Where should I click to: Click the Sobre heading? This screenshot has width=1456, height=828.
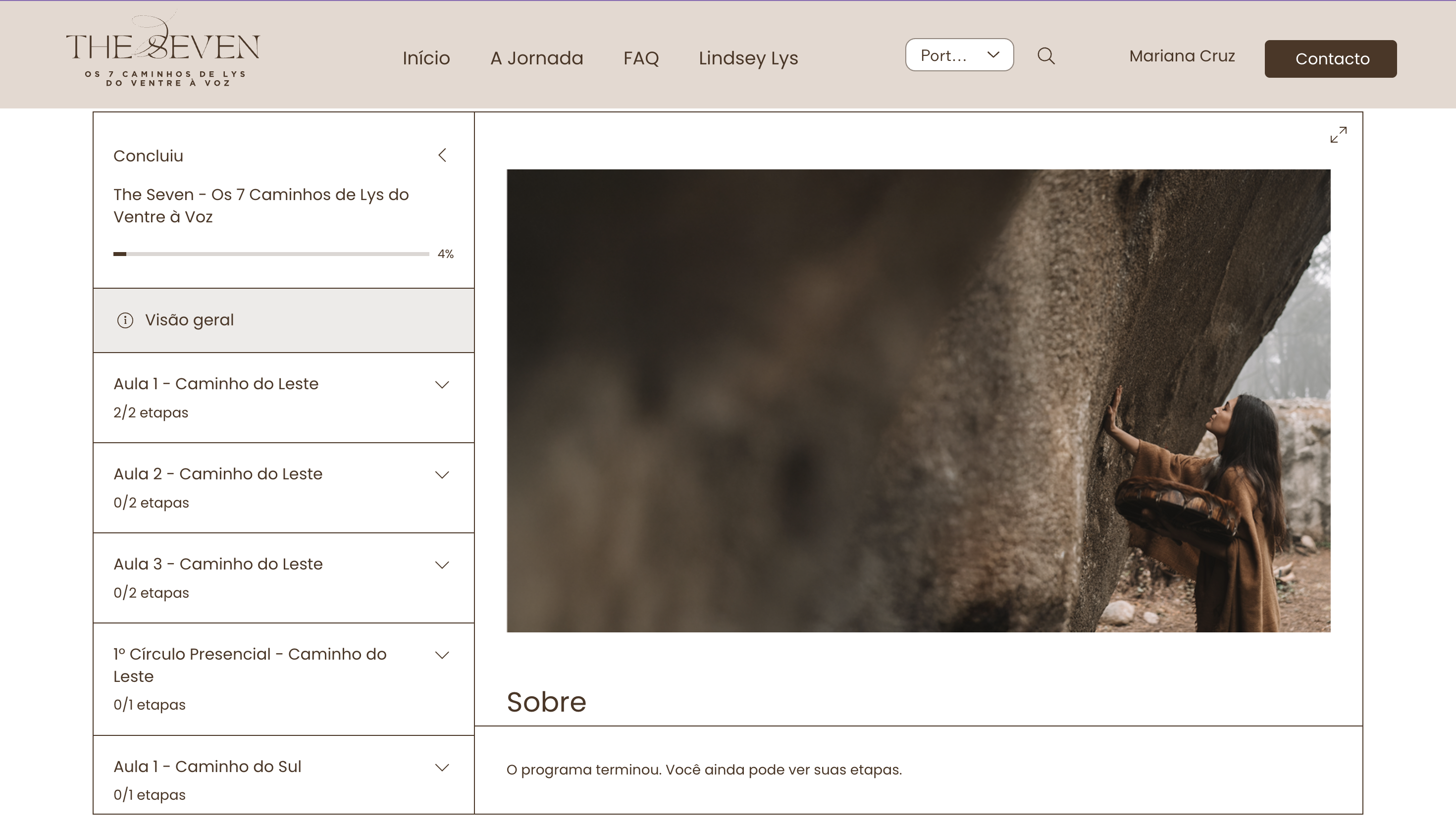click(x=546, y=702)
